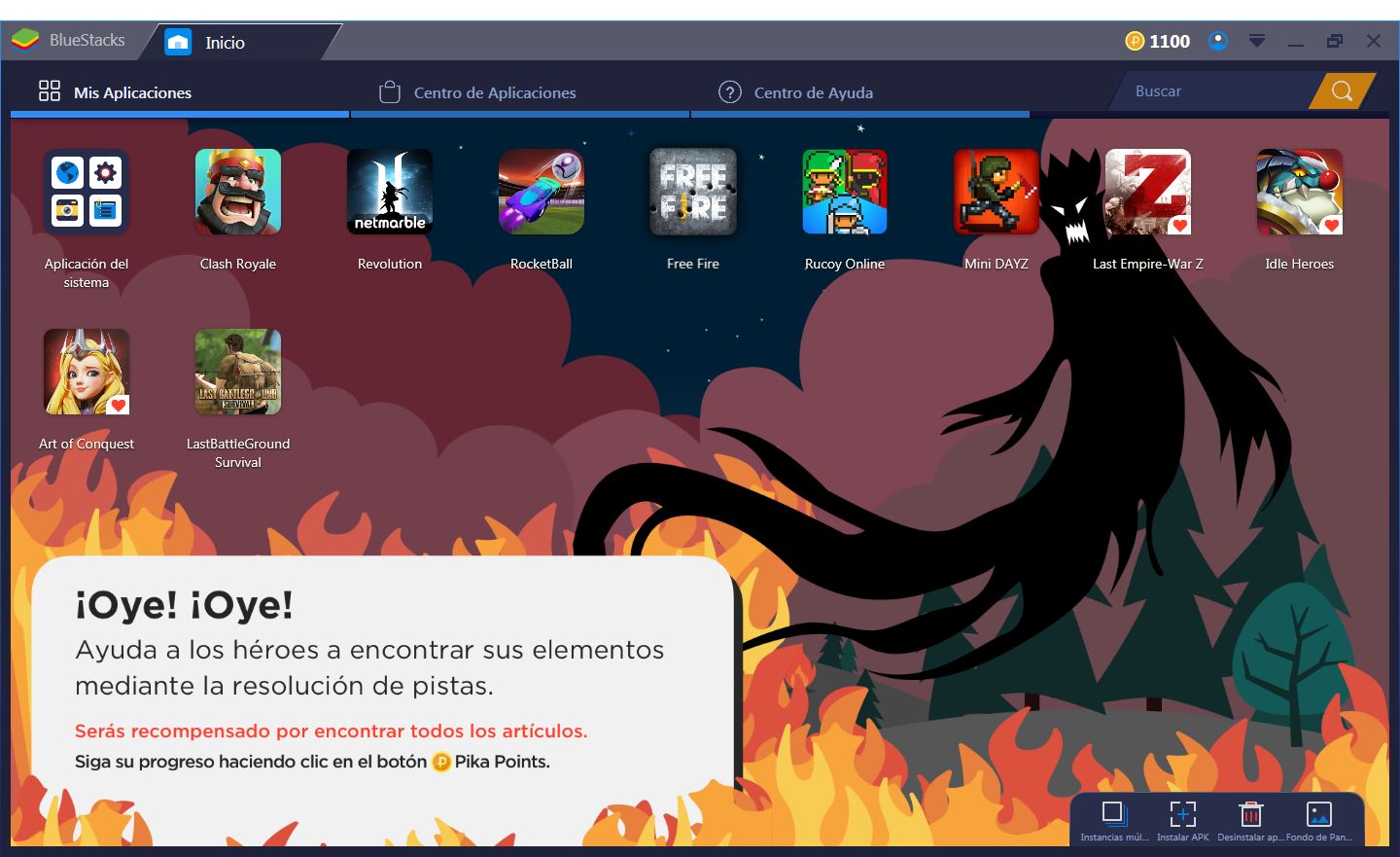
Task: Expand the title bar dropdown arrow menu
Action: 1257,41
